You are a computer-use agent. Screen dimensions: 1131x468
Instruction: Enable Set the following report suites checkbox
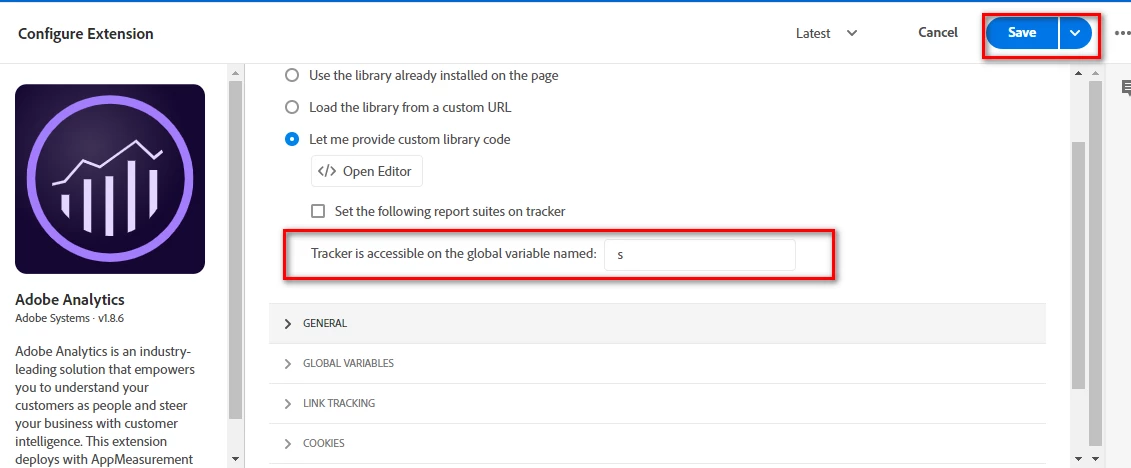[x=317, y=211]
